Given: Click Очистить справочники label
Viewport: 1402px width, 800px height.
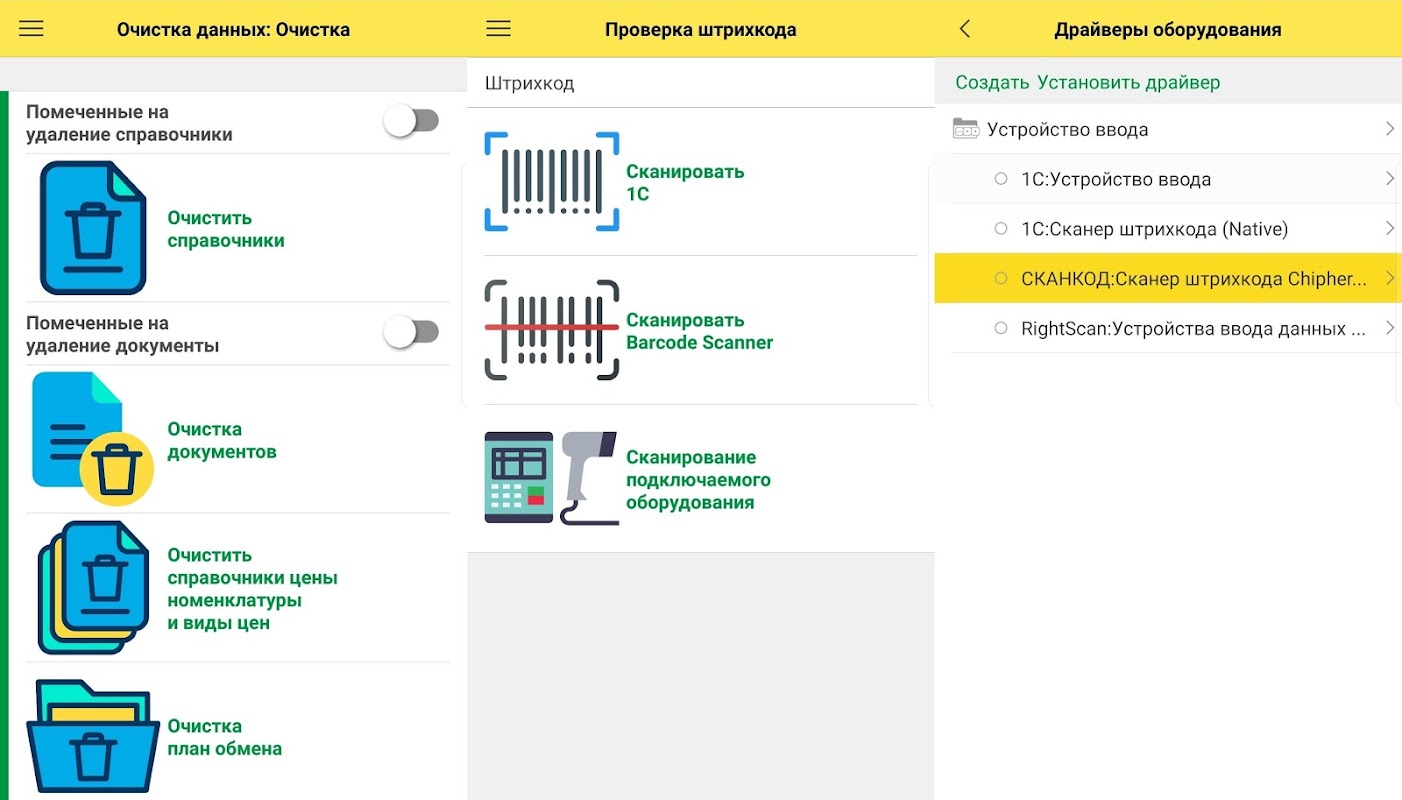Looking at the screenshot, I should tap(226, 229).
